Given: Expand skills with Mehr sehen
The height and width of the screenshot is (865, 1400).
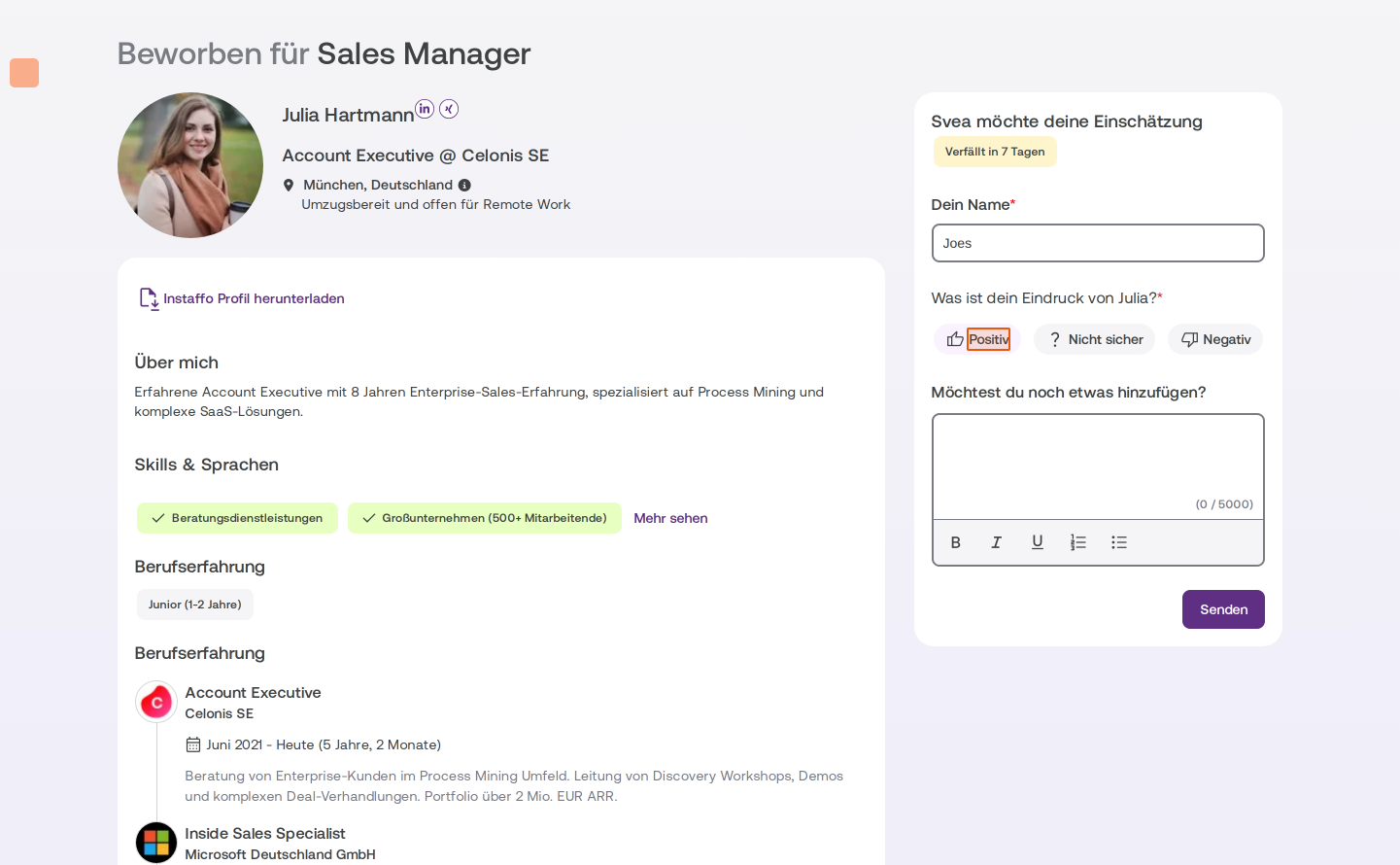Looking at the screenshot, I should 670,518.
